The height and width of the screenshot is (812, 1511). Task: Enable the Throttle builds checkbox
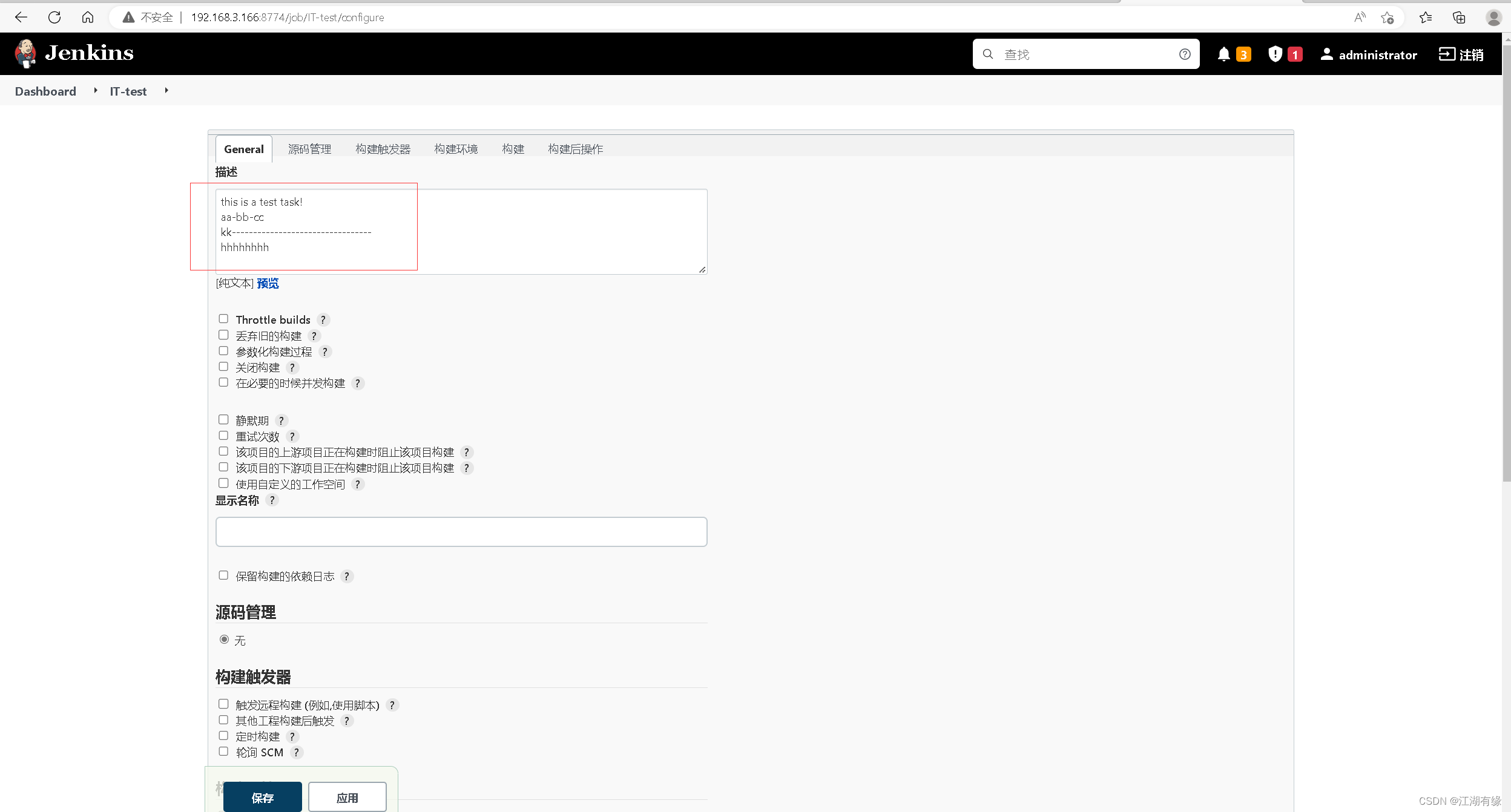click(223, 319)
